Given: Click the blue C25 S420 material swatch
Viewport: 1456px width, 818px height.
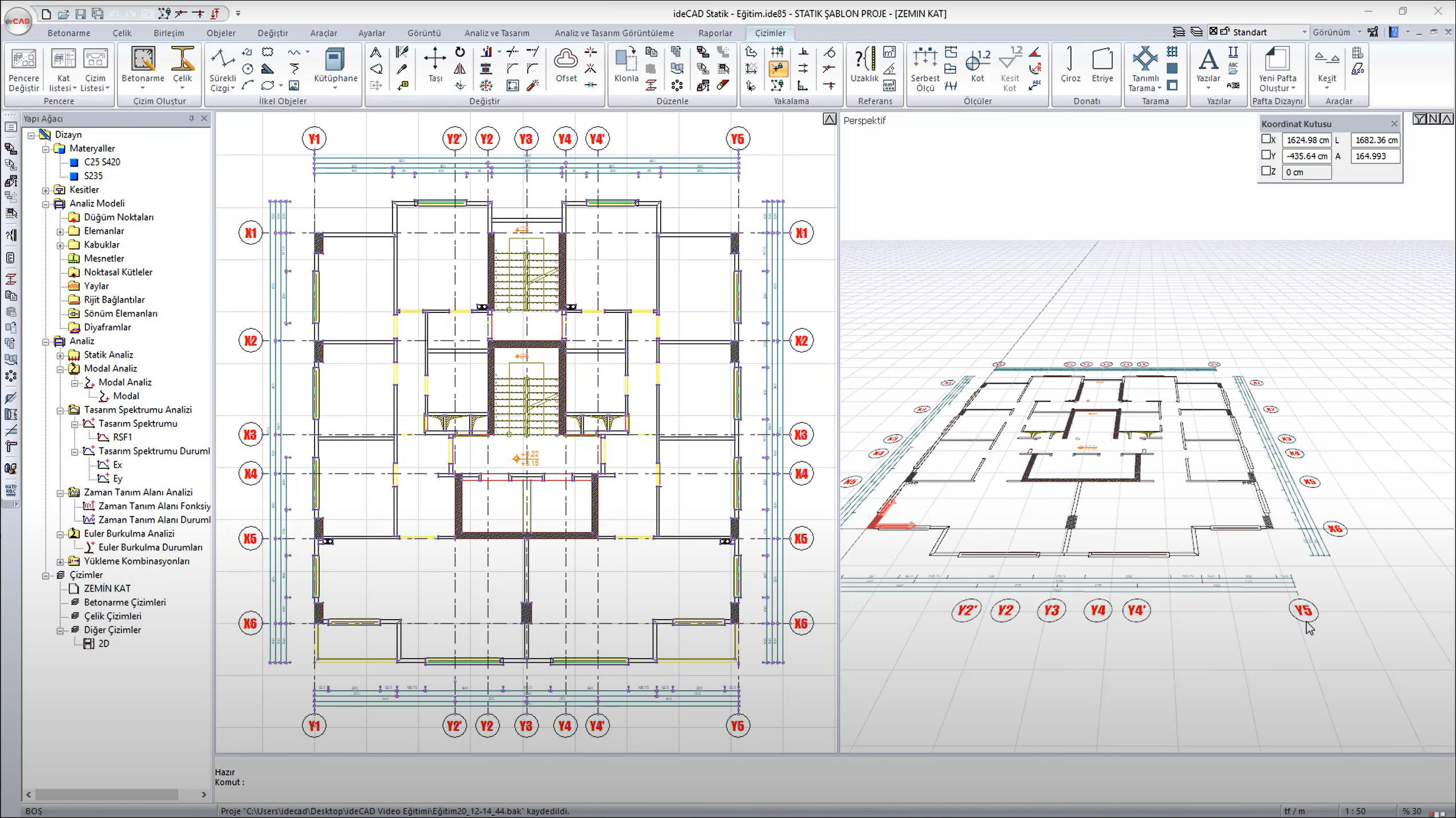Looking at the screenshot, I should pos(74,162).
